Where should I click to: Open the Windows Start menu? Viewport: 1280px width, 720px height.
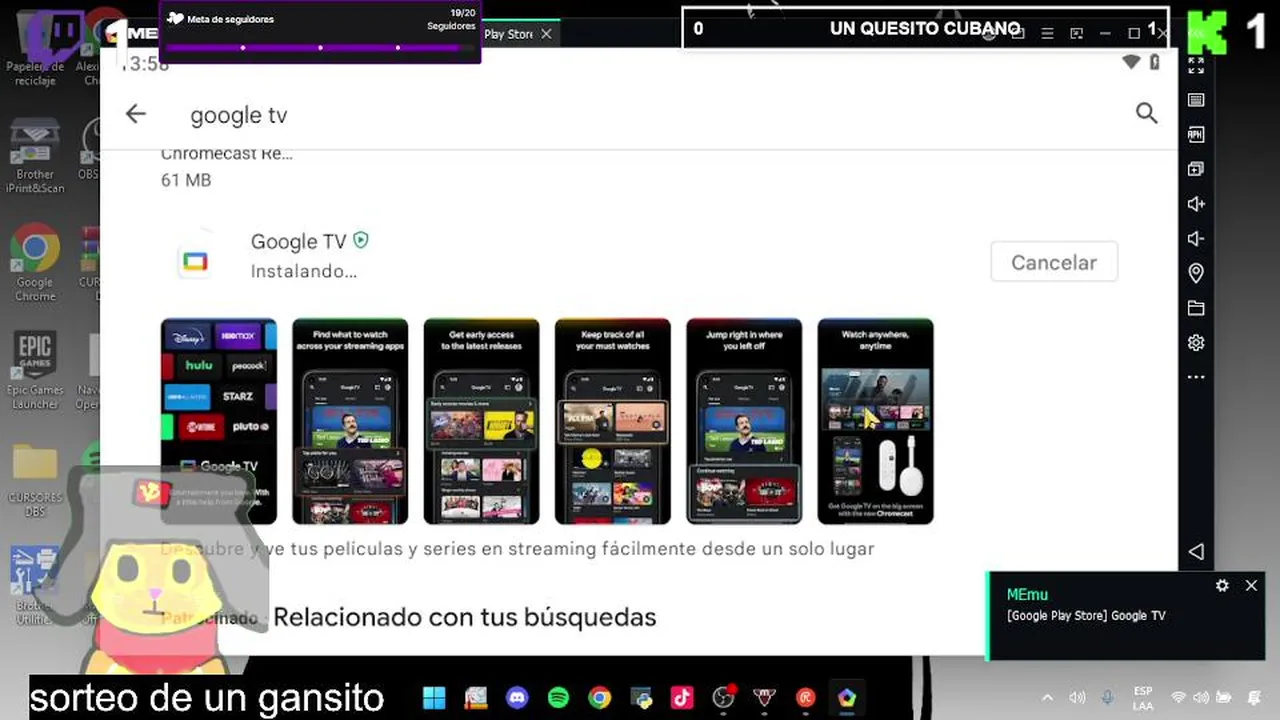point(434,697)
